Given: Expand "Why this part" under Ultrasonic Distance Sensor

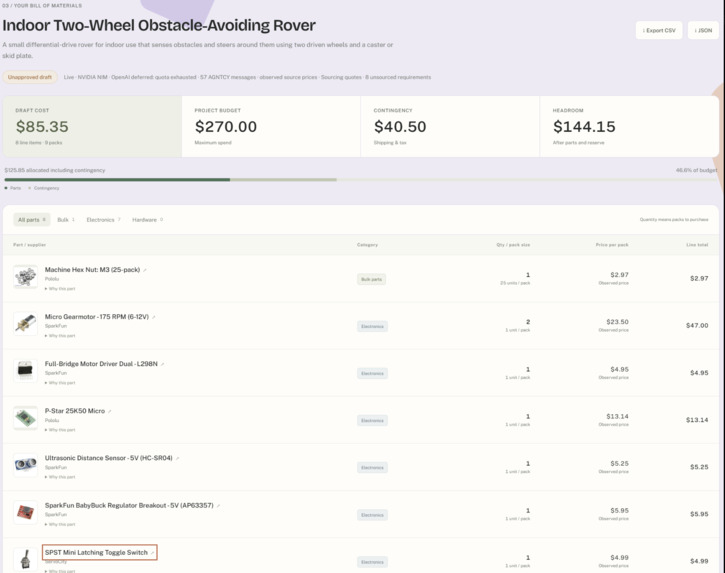Looking at the screenshot, I should [60, 477].
